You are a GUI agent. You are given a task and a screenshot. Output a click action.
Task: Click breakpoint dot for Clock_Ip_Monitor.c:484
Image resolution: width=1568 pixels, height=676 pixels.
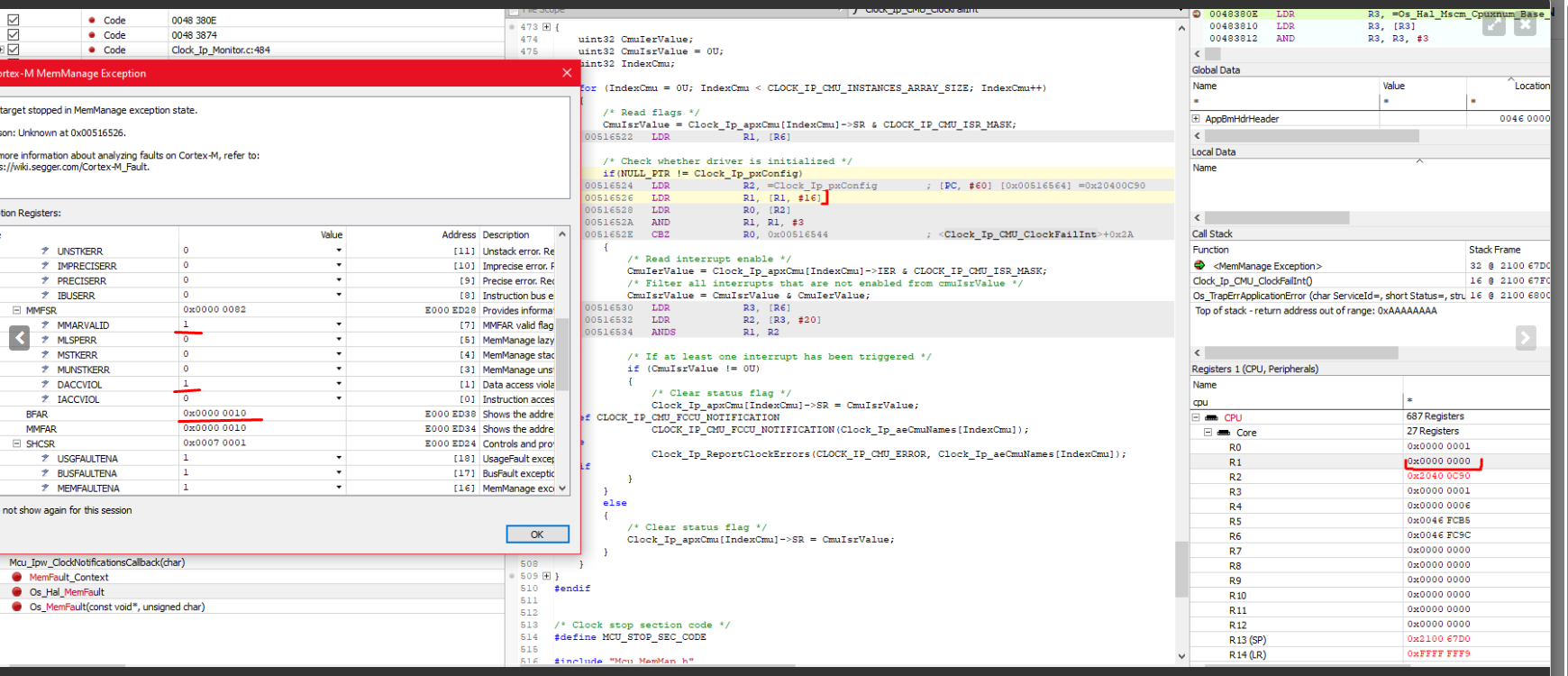[92, 50]
